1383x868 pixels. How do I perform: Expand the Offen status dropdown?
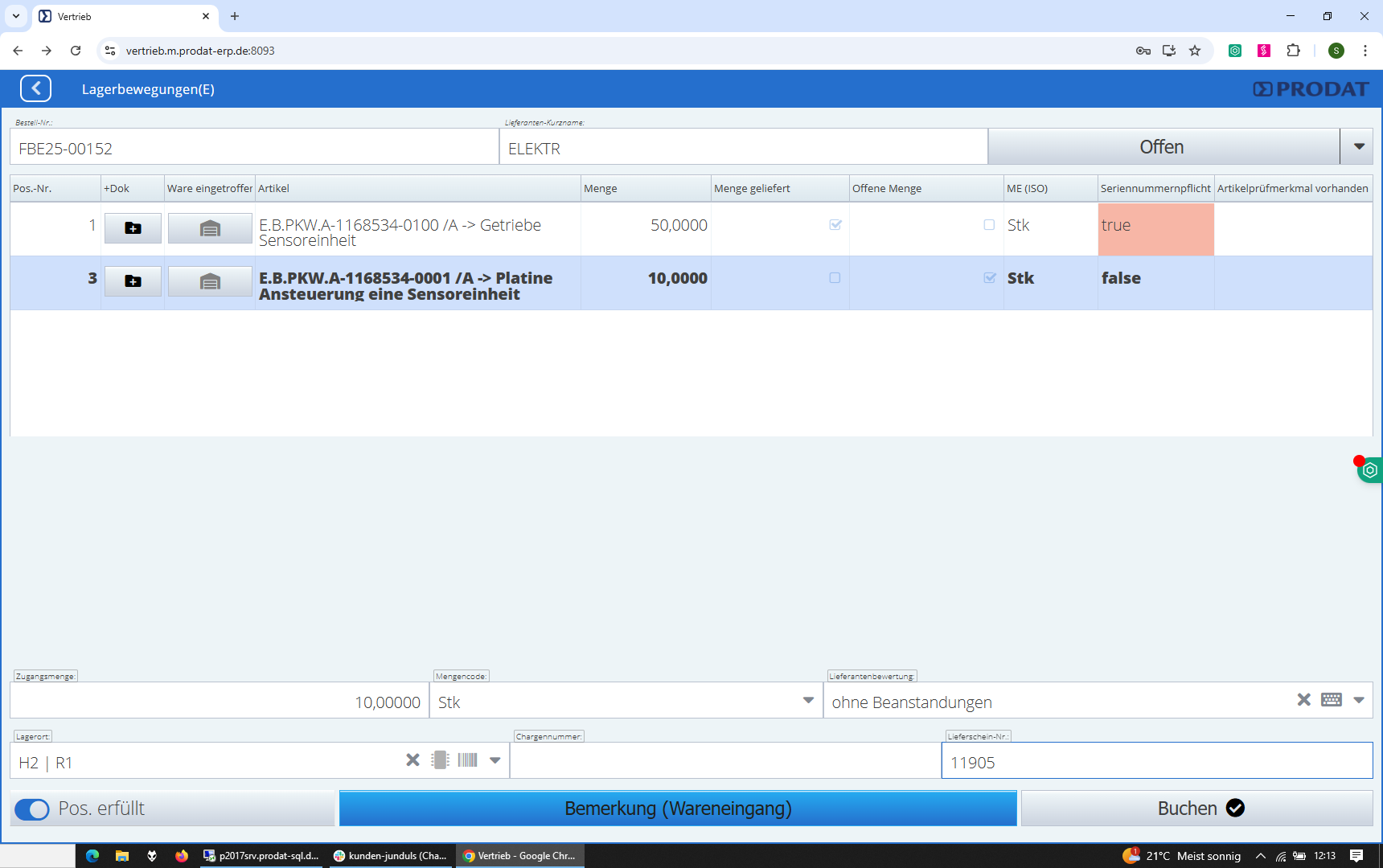pos(1358,147)
